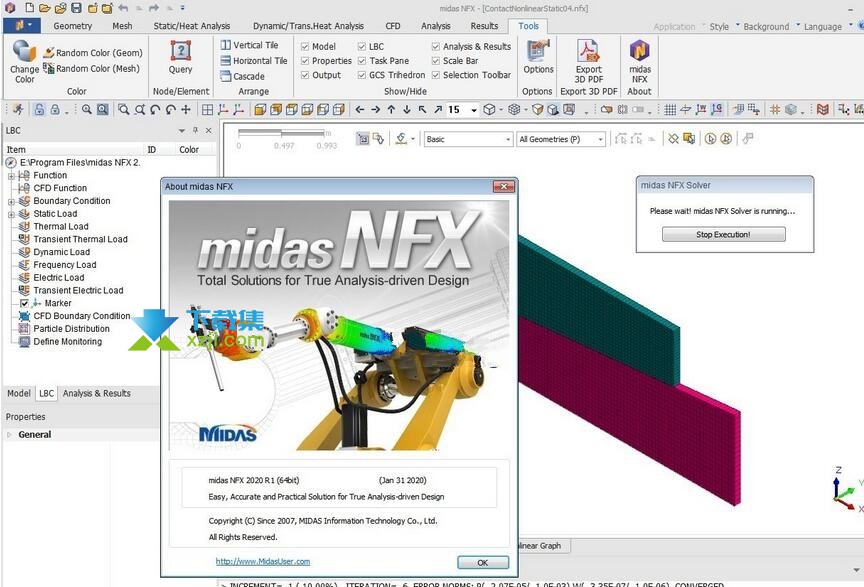Arrange windows with Vertical Tile
864x587 pixels.
click(x=250, y=45)
